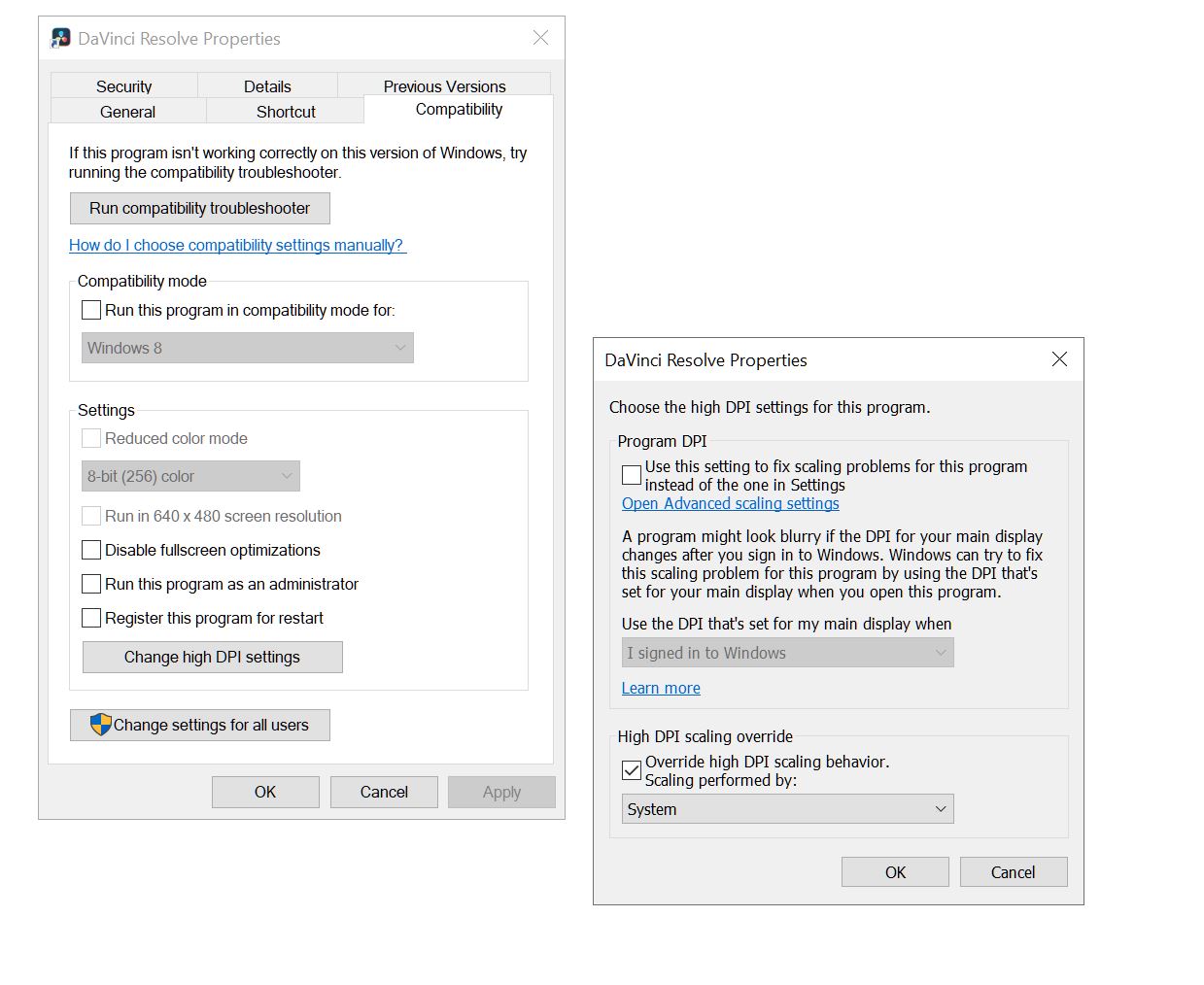
Task: Check Disable fullscreen optimizations
Action: click(x=91, y=550)
